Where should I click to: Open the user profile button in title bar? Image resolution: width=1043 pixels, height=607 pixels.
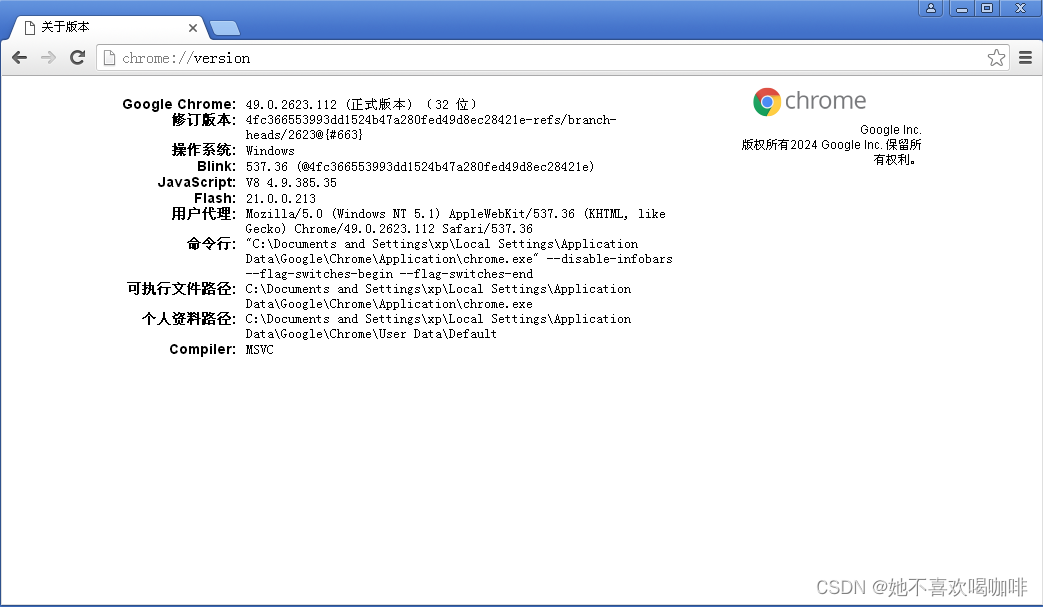[x=931, y=8]
